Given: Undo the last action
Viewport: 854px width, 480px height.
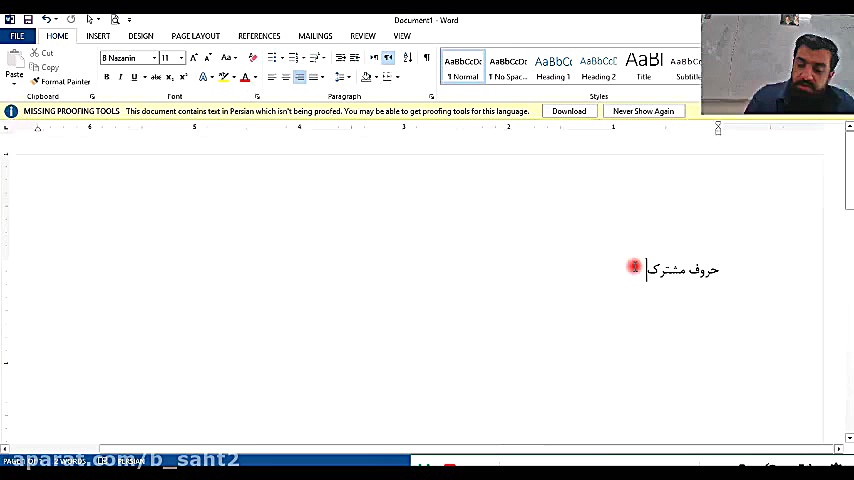Looking at the screenshot, I should pos(46,20).
